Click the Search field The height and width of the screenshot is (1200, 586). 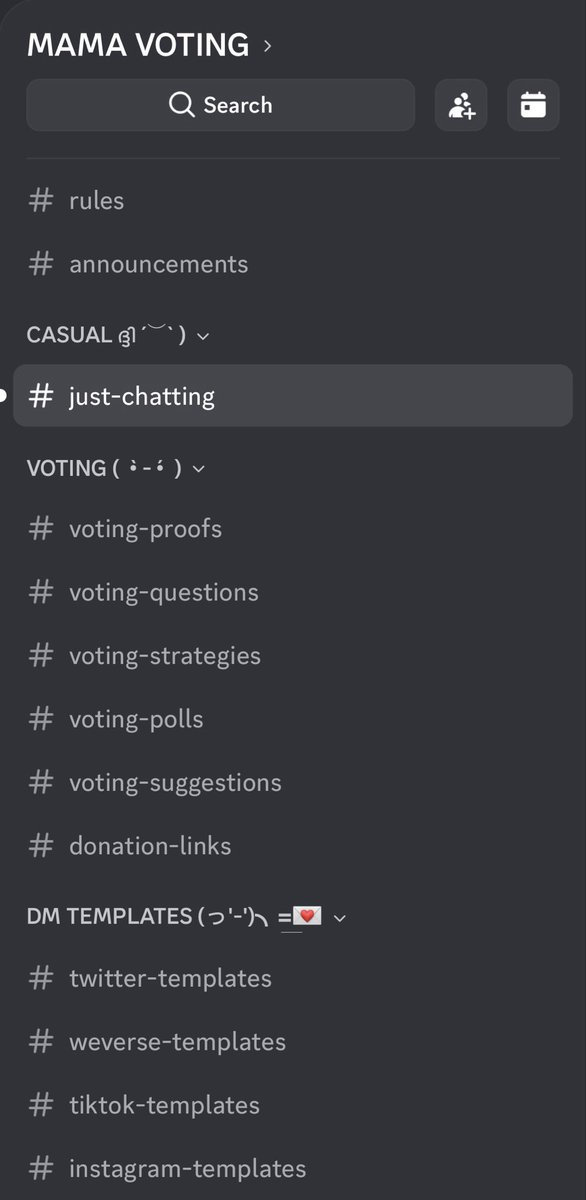coord(220,105)
